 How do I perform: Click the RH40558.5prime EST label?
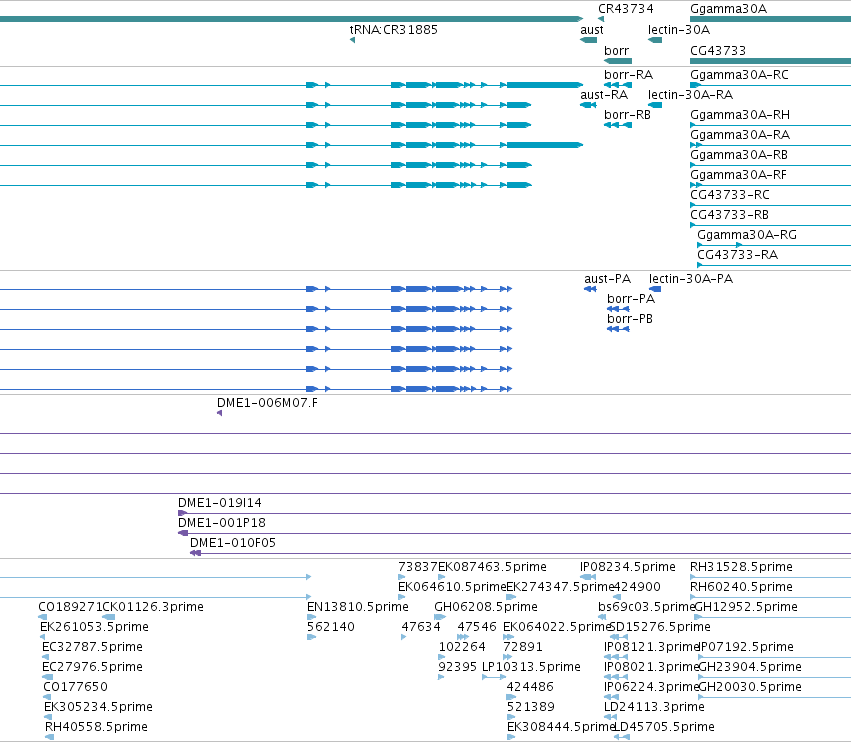point(97,727)
